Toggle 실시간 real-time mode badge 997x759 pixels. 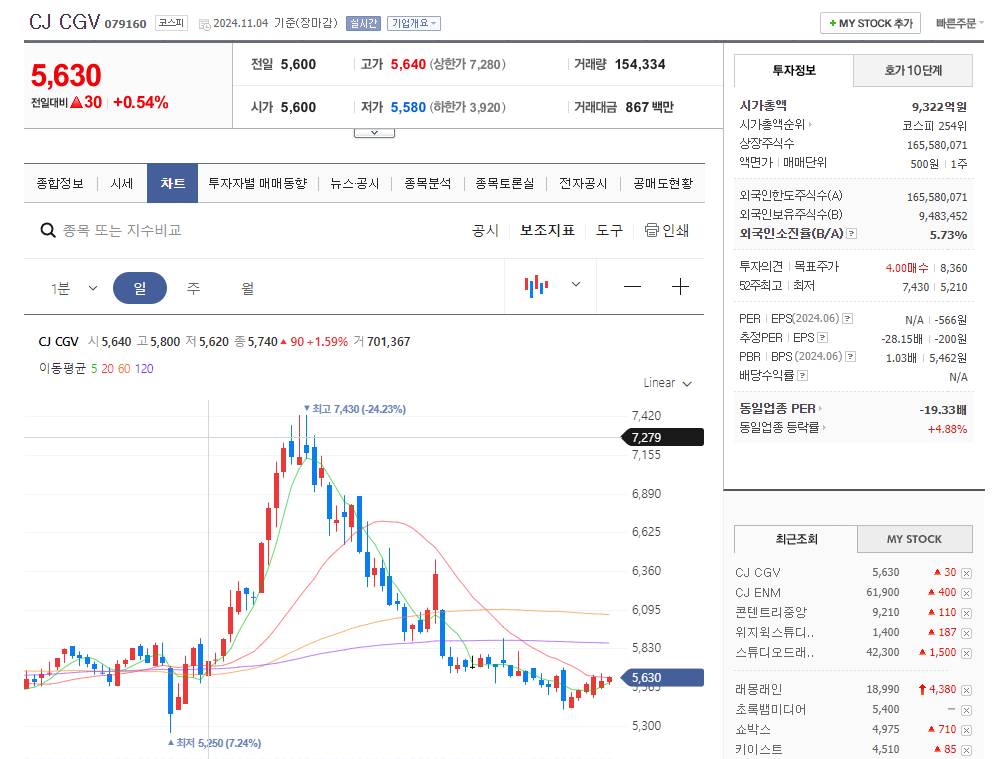click(363, 24)
